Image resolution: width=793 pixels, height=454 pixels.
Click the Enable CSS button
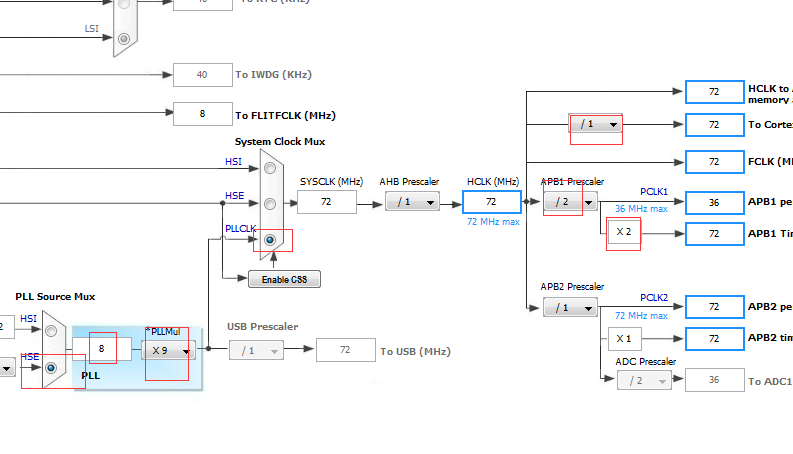[x=284, y=279]
